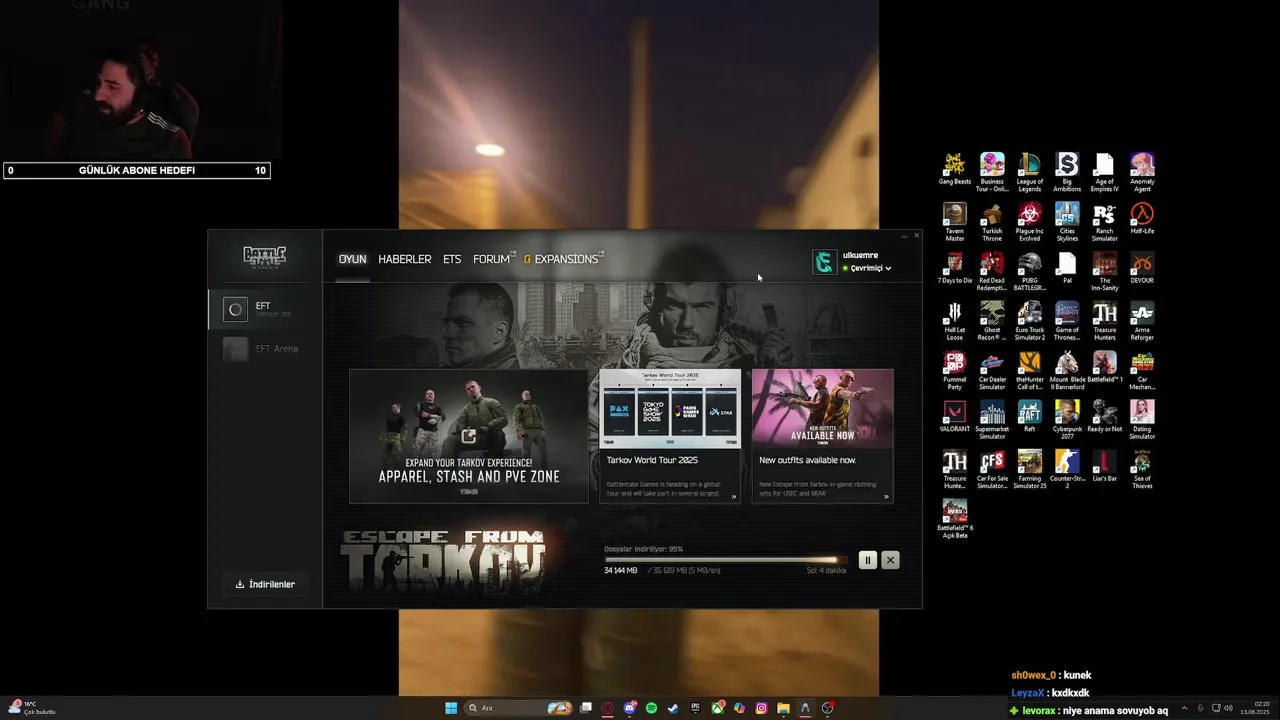1280x720 pixels.
Task: Select EFT in the game sidebar
Action: [265, 309]
